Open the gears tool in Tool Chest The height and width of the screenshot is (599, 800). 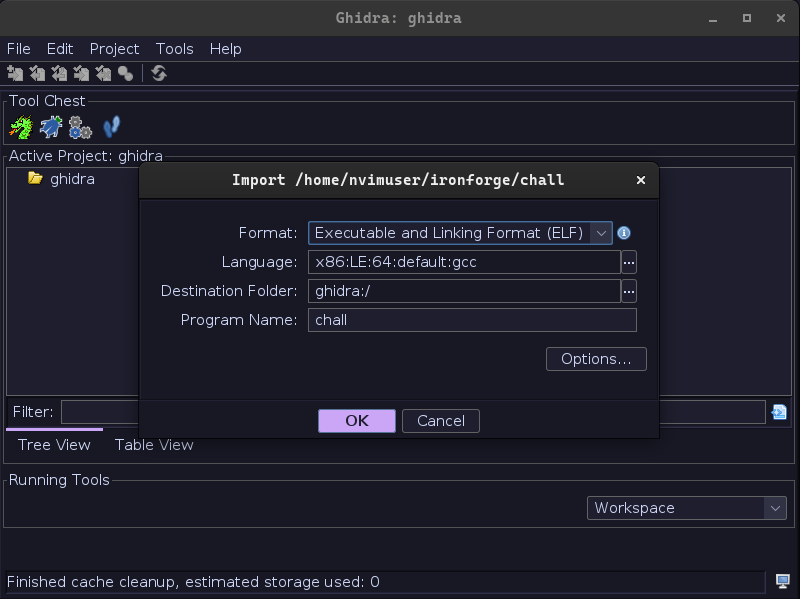[80, 127]
